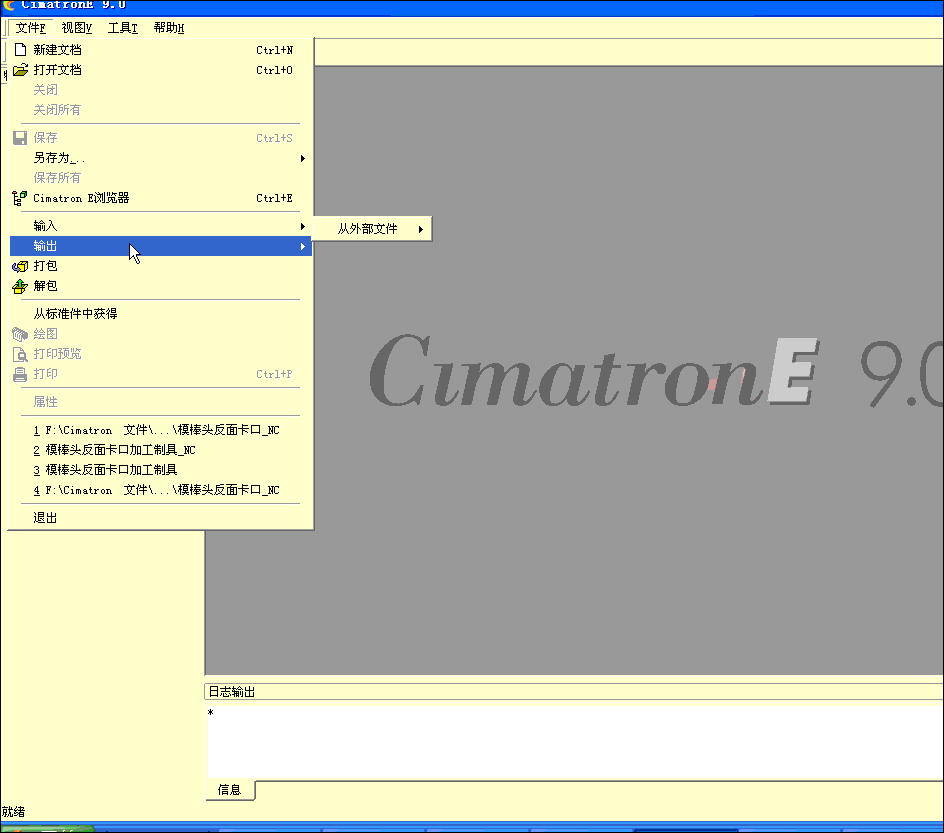The width and height of the screenshot is (944, 833).
Task: Click the 解包 text label
Action: coord(45,286)
